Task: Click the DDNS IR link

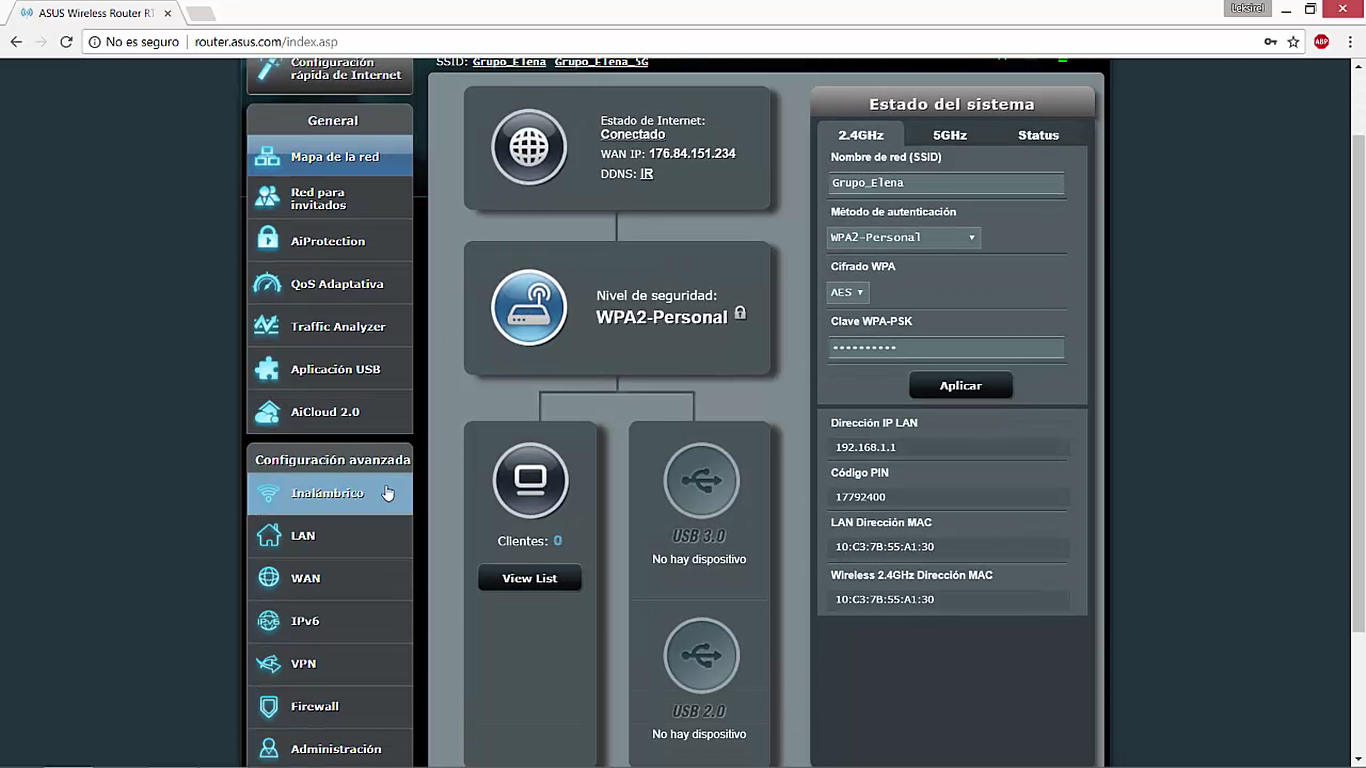Action: point(647,174)
